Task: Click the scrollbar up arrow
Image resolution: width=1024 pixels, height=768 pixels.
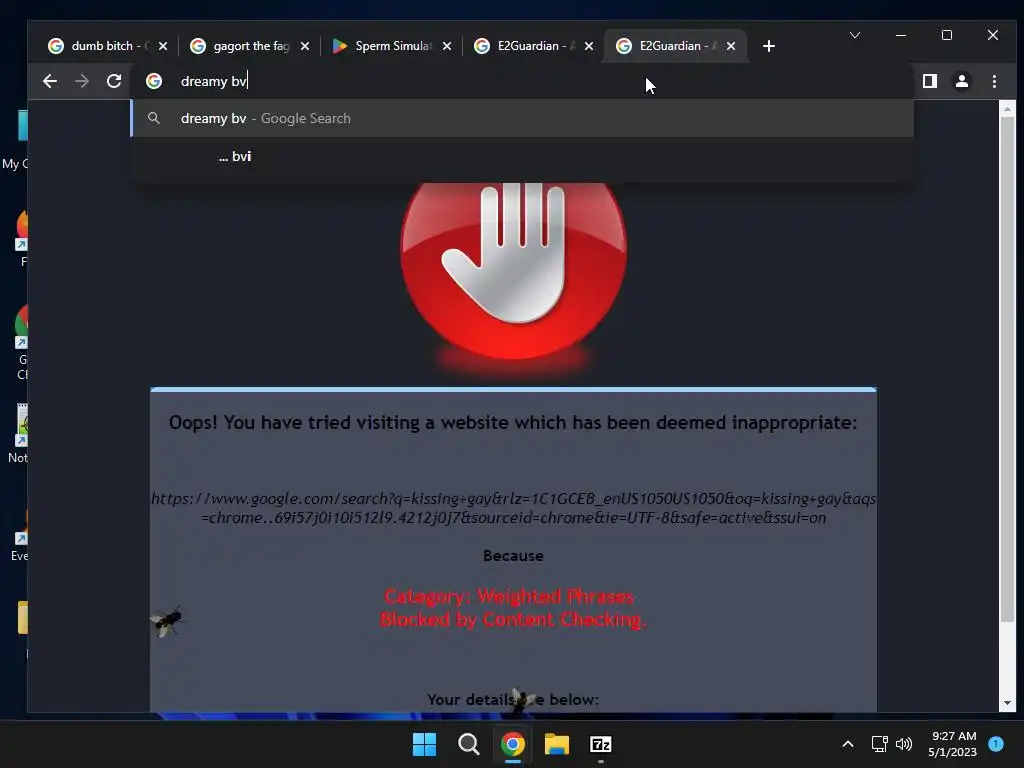Action: point(1007,109)
